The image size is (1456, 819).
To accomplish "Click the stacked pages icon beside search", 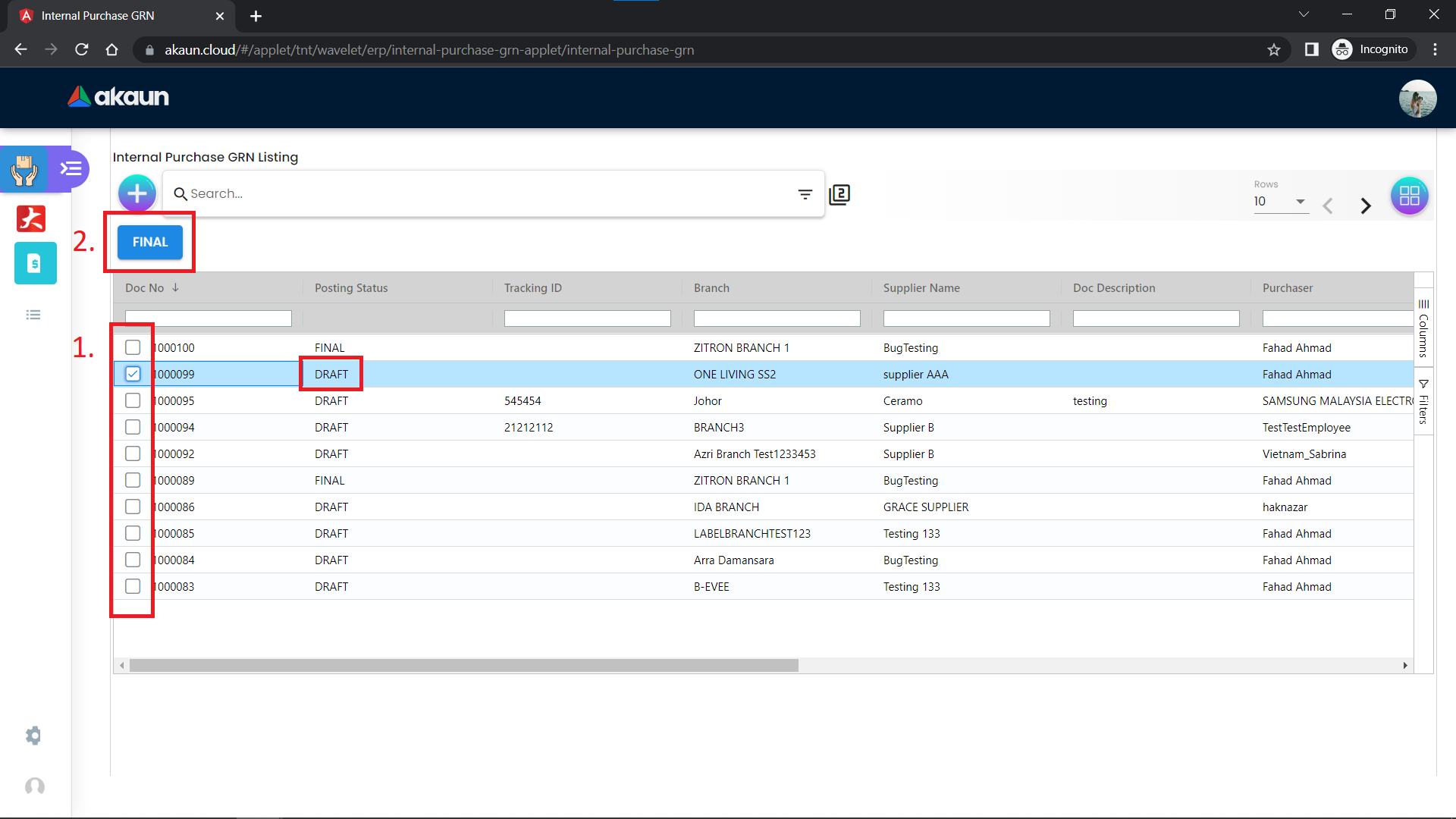I will coord(839,195).
